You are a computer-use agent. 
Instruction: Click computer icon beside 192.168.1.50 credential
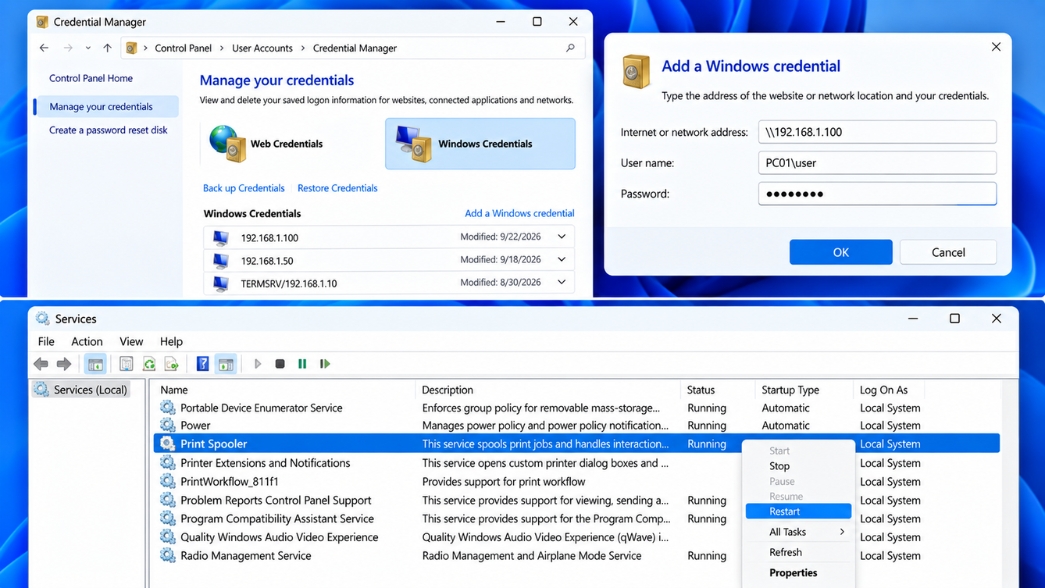pyautogui.click(x=221, y=261)
